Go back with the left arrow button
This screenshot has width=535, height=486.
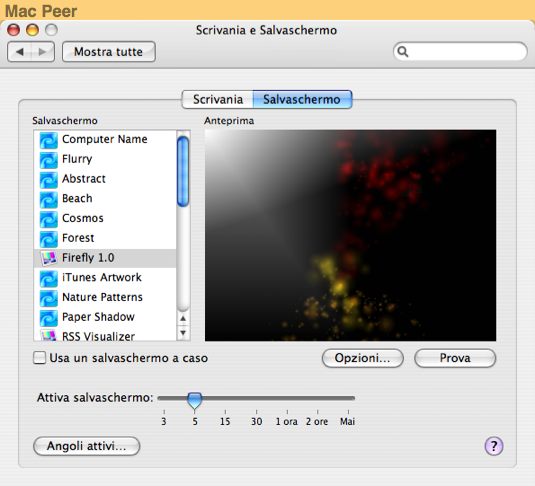click(x=19, y=52)
